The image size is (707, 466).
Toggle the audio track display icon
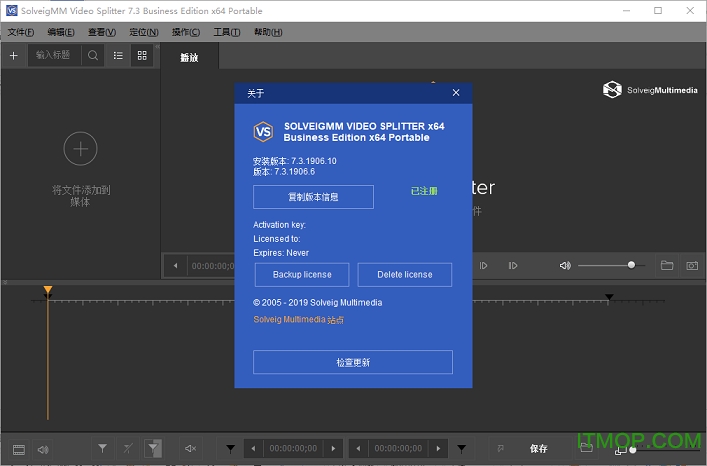click(43, 449)
